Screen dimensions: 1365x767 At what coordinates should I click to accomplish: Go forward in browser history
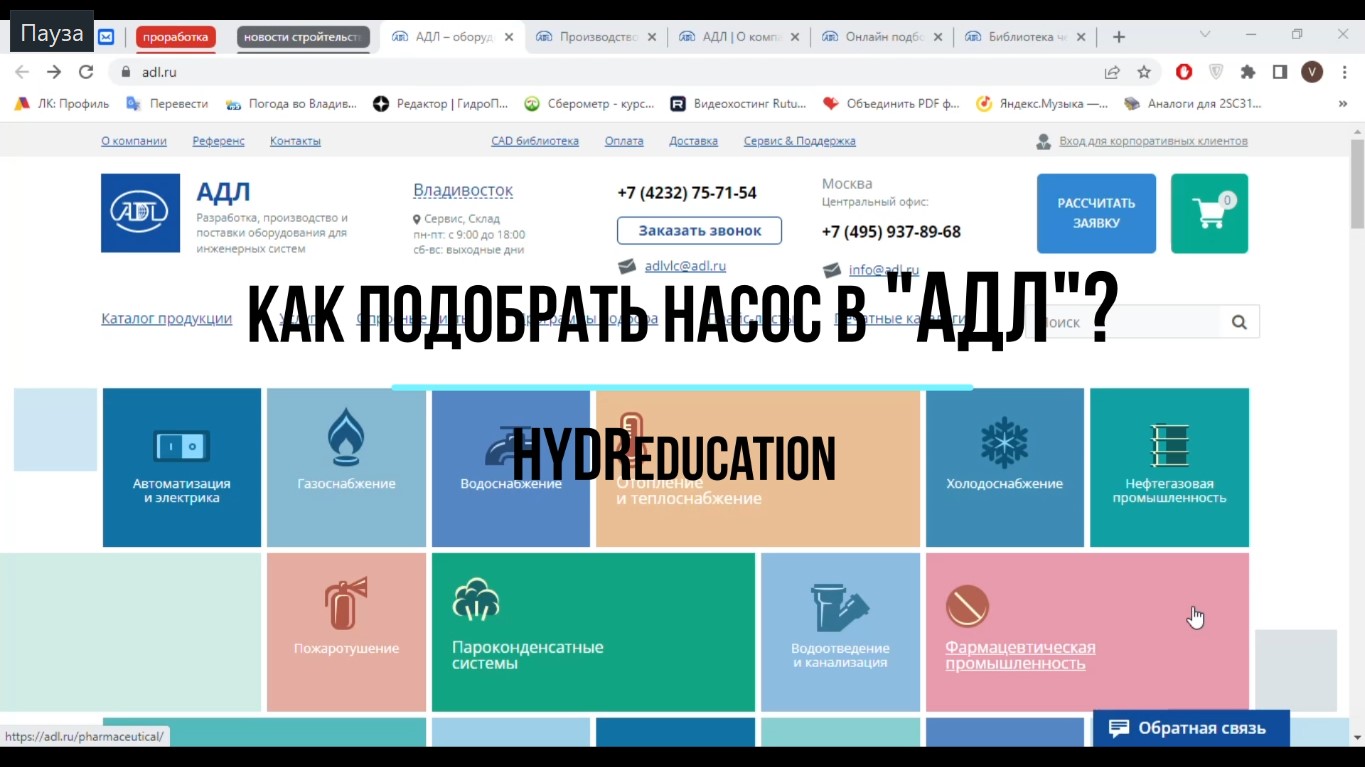pos(54,72)
